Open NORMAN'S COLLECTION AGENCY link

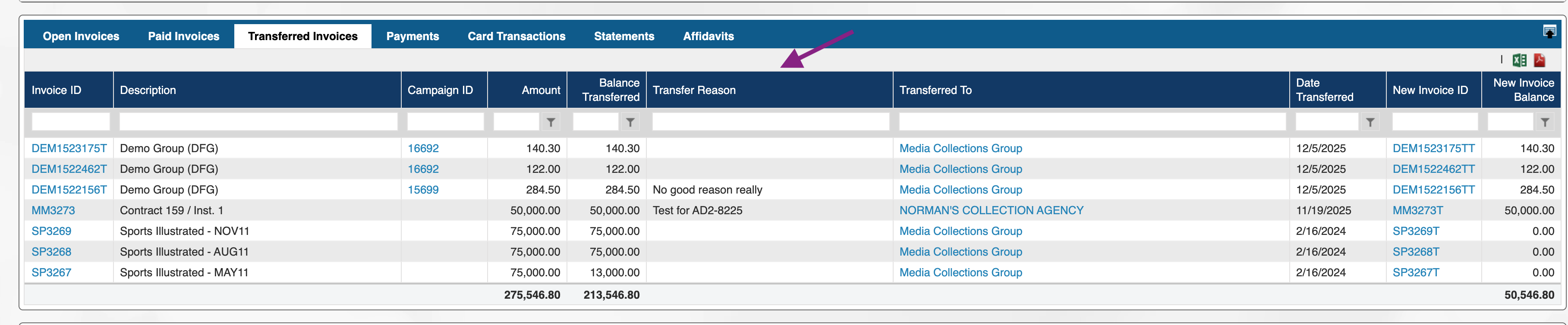click(x=991, y=211)
